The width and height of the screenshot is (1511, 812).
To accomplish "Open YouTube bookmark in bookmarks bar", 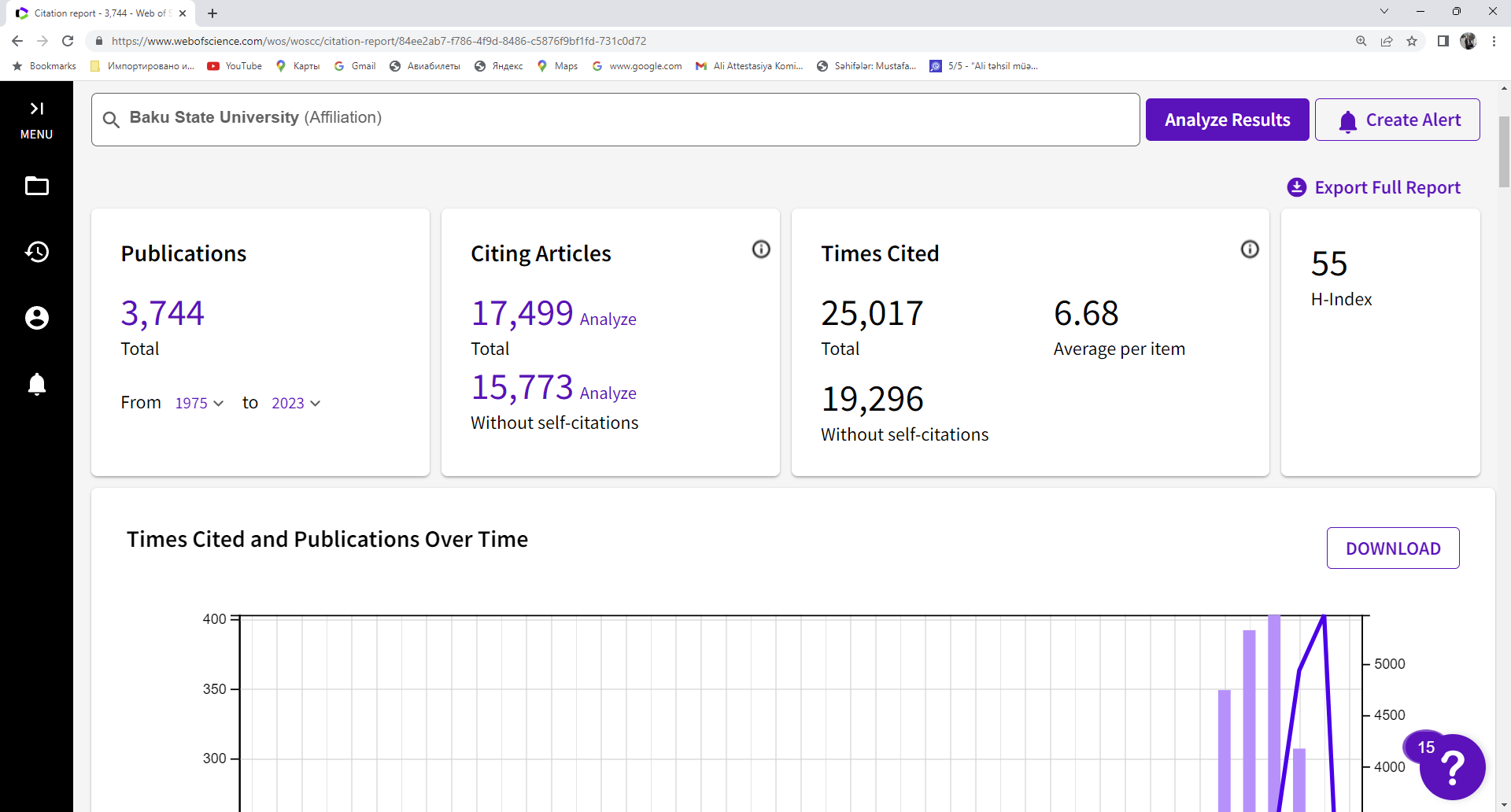I will pyautogui.click(x=235, y=66).
